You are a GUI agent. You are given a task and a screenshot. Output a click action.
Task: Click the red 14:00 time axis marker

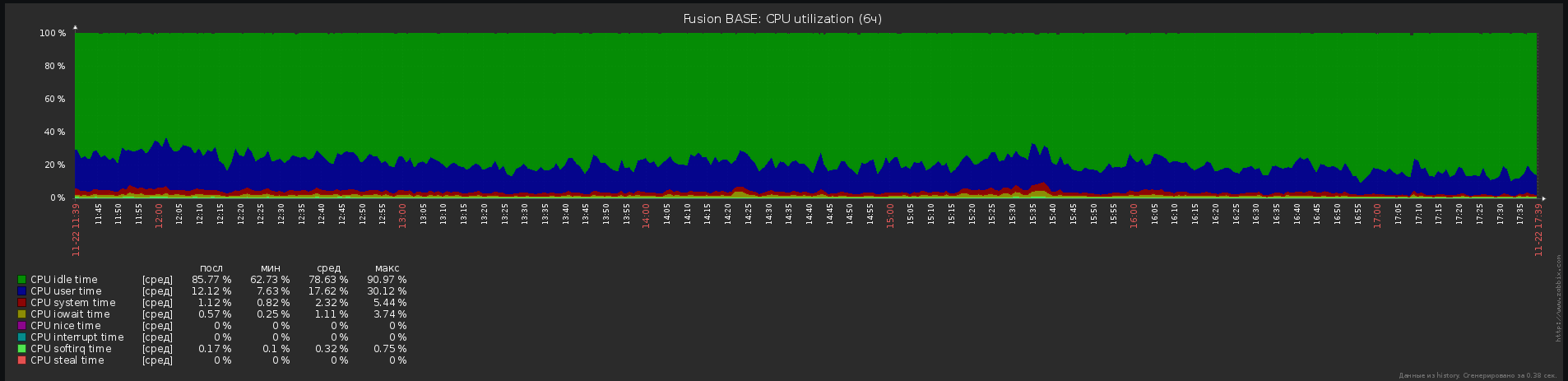(646, 216)
